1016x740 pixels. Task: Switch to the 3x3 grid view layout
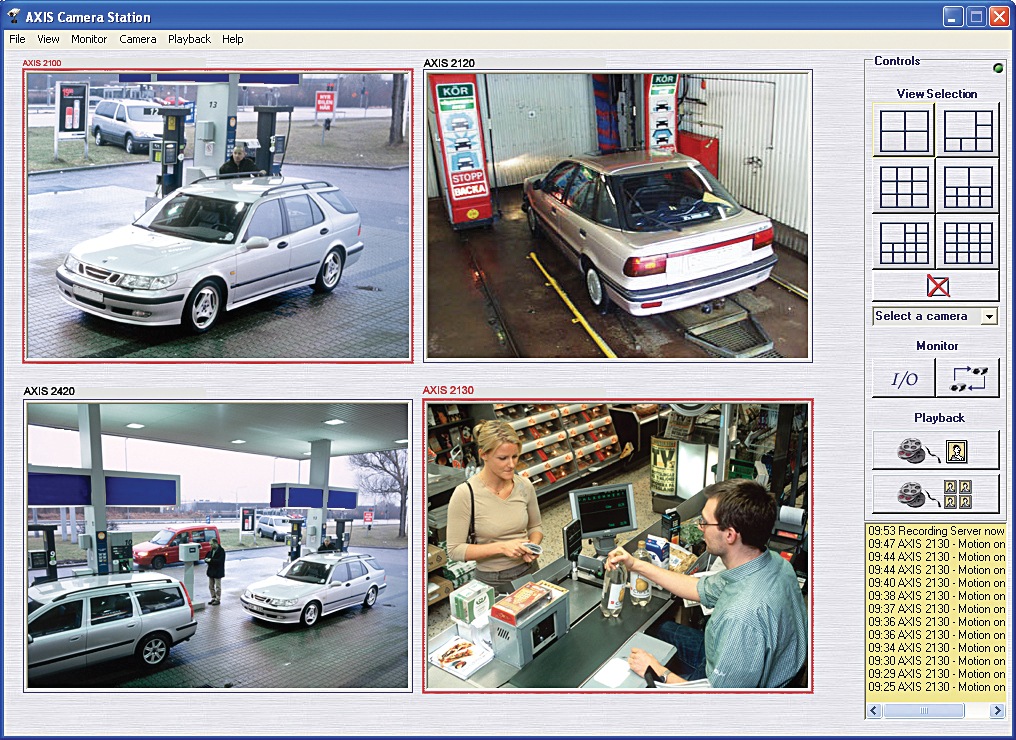904,186
